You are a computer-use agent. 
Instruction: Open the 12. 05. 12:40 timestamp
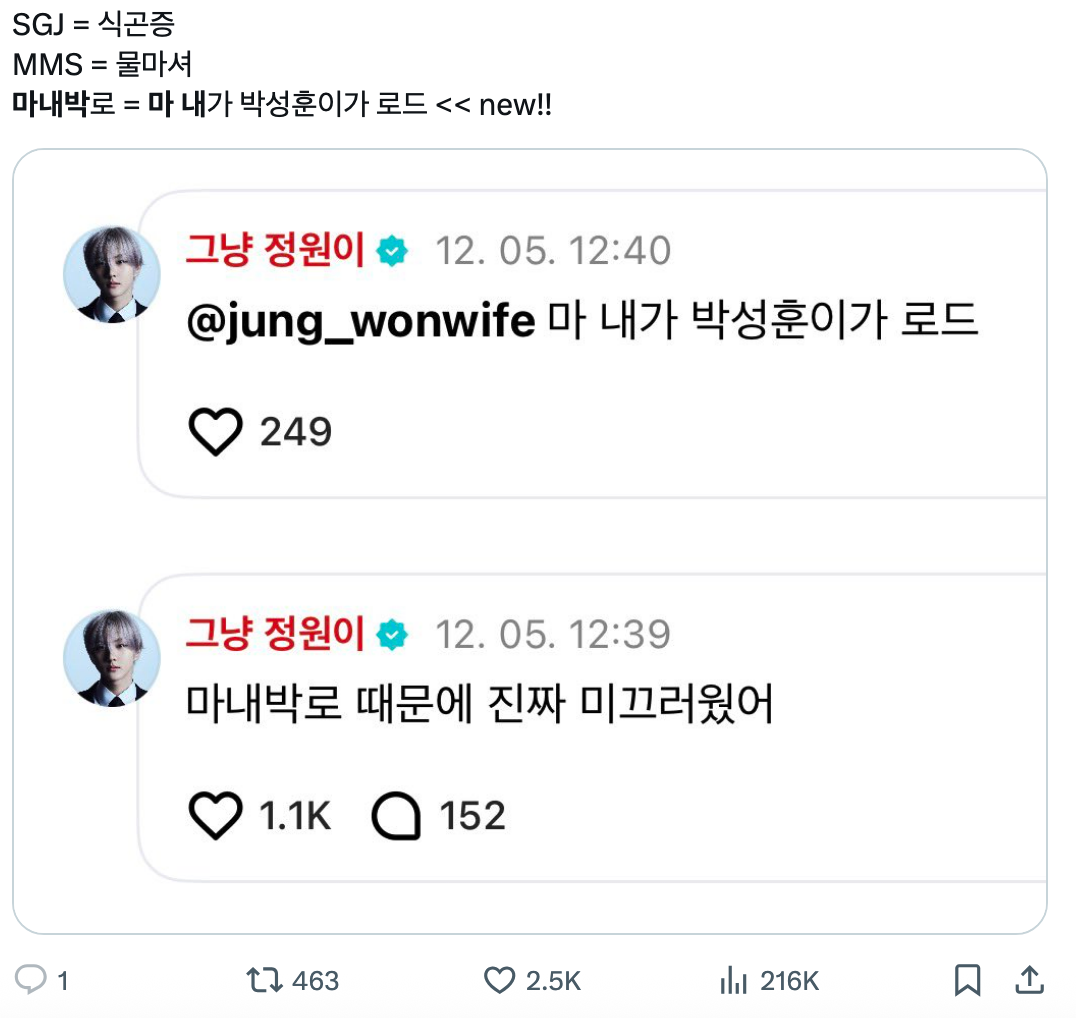click(553, 251)
